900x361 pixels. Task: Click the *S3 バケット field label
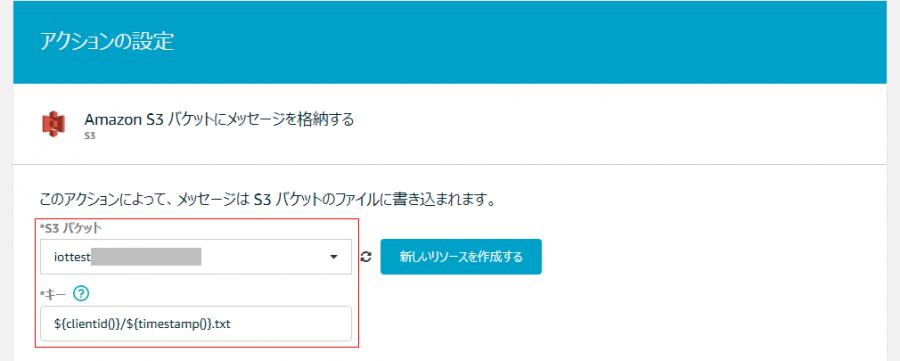pyautogui.click(x=71, y=228)
